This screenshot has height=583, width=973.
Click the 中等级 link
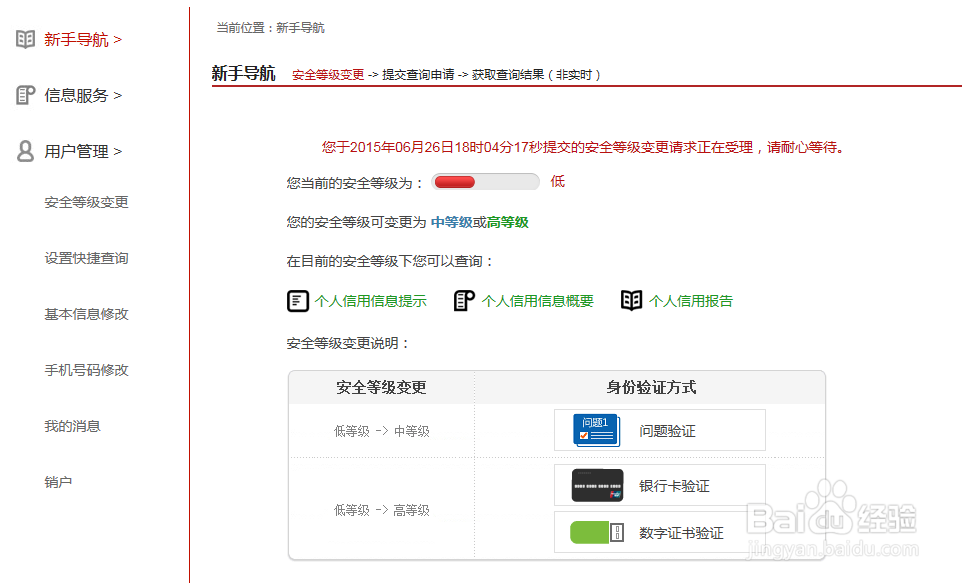pos(451,222)
